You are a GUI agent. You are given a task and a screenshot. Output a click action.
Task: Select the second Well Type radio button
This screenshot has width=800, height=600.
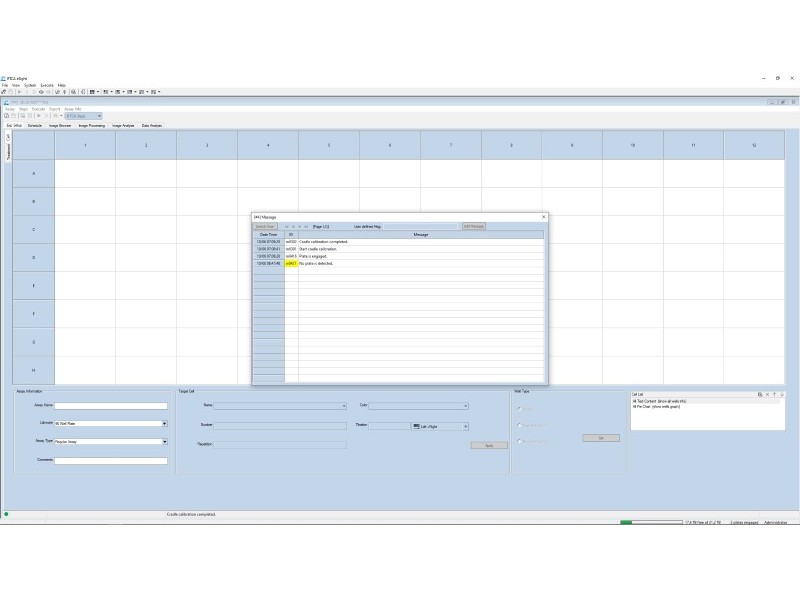[519, 426]
